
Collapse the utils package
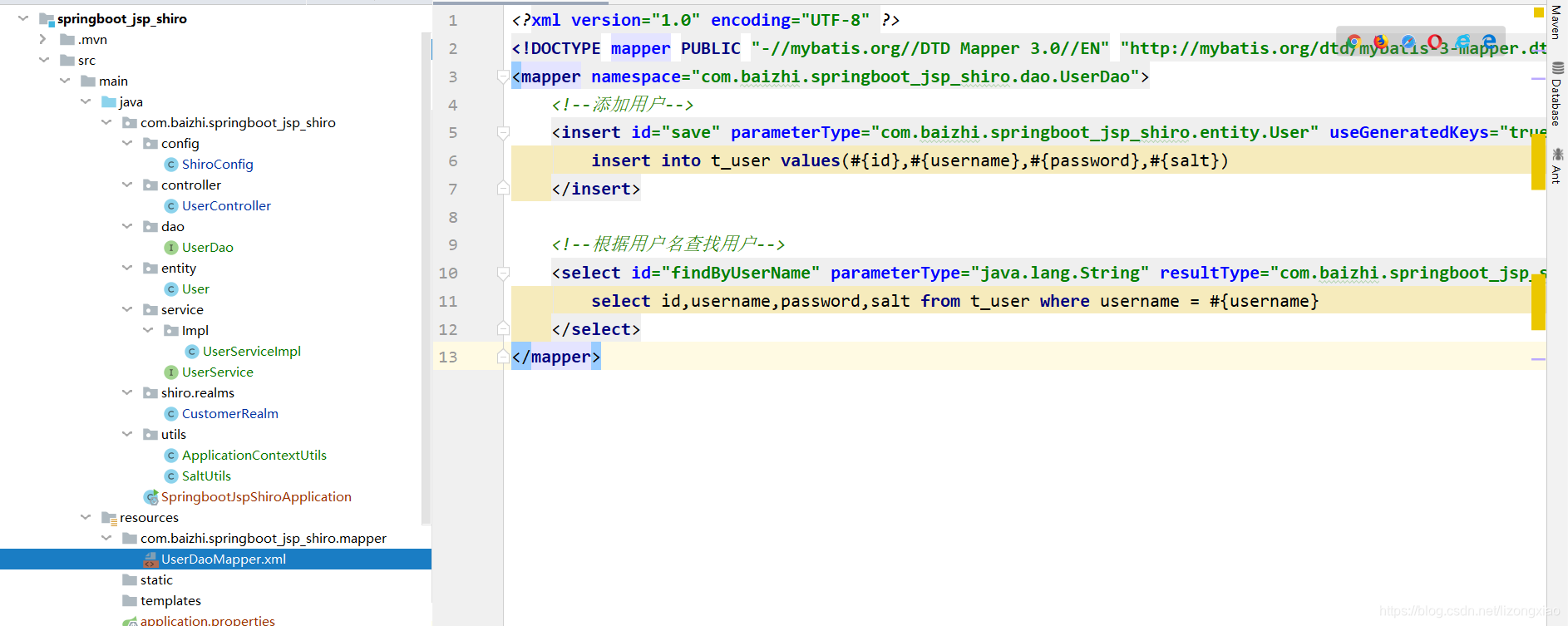pyautogui.click(x=126, y=434)
